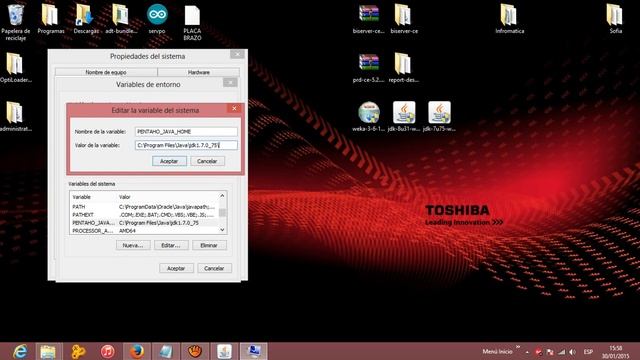Switch to the Nombre de equipo tab
This screenshot has height=360, width=640.
[x=106, y=72]
